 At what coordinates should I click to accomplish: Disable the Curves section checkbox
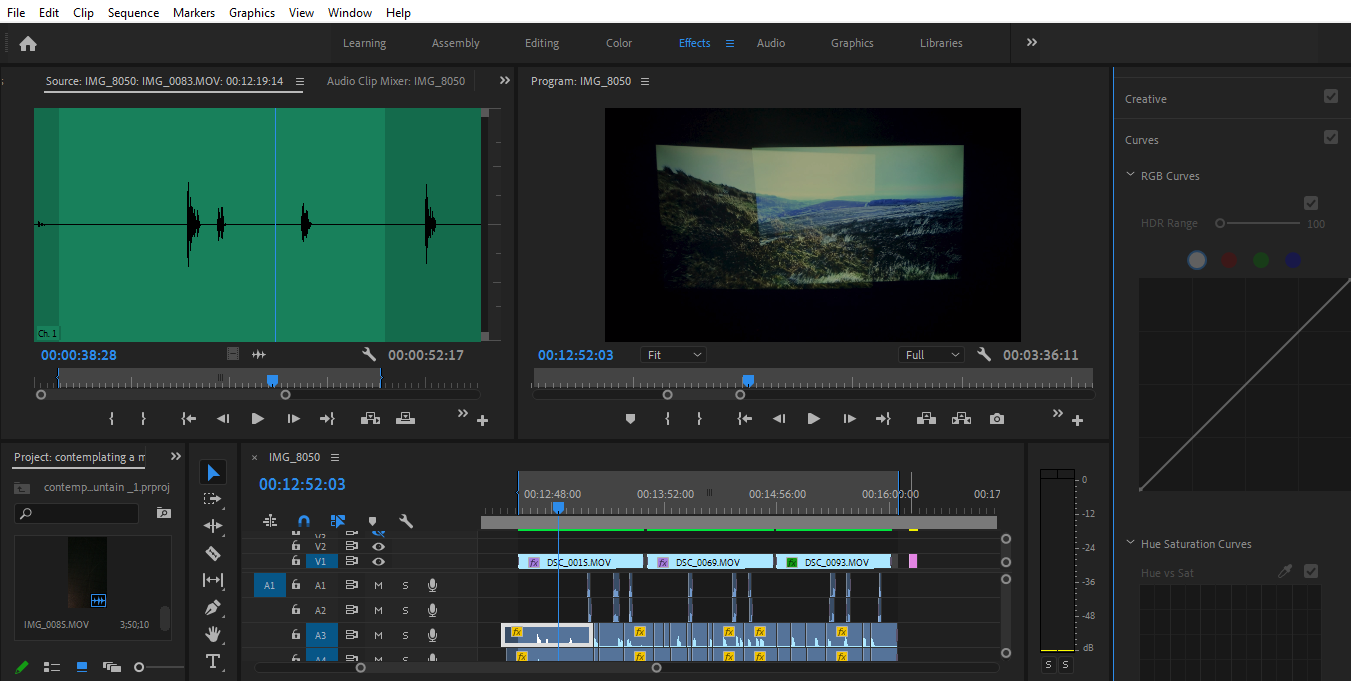[x=1330, y=138]
